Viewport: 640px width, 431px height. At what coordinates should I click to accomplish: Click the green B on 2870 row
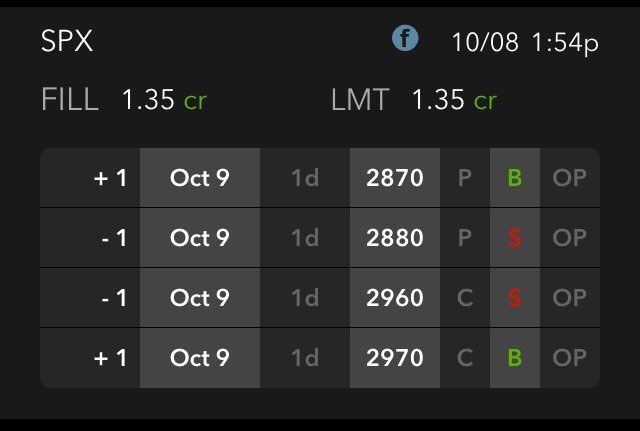515,178
